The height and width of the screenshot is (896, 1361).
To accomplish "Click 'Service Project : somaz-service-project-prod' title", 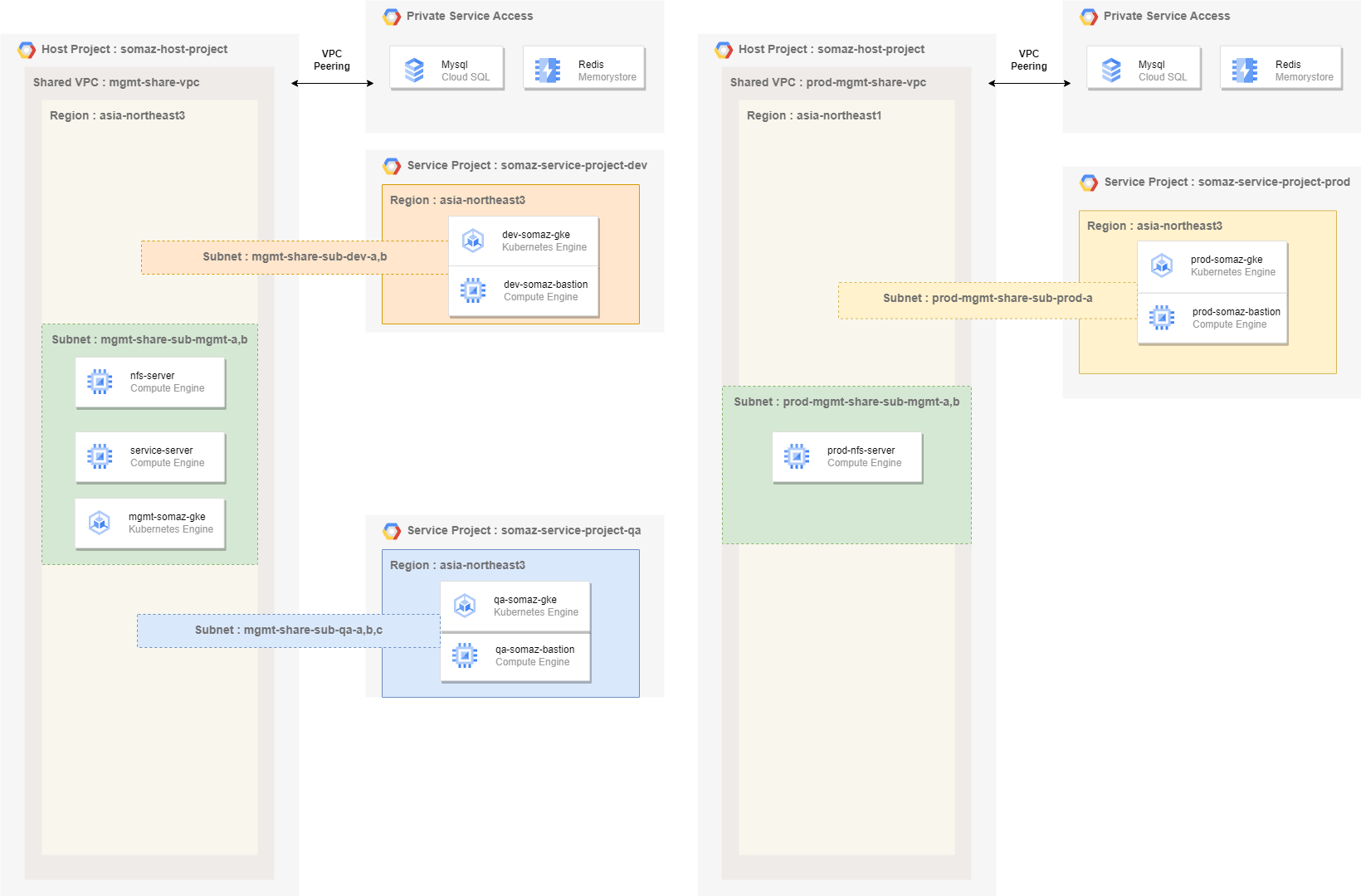I will tap(1227, 182).
